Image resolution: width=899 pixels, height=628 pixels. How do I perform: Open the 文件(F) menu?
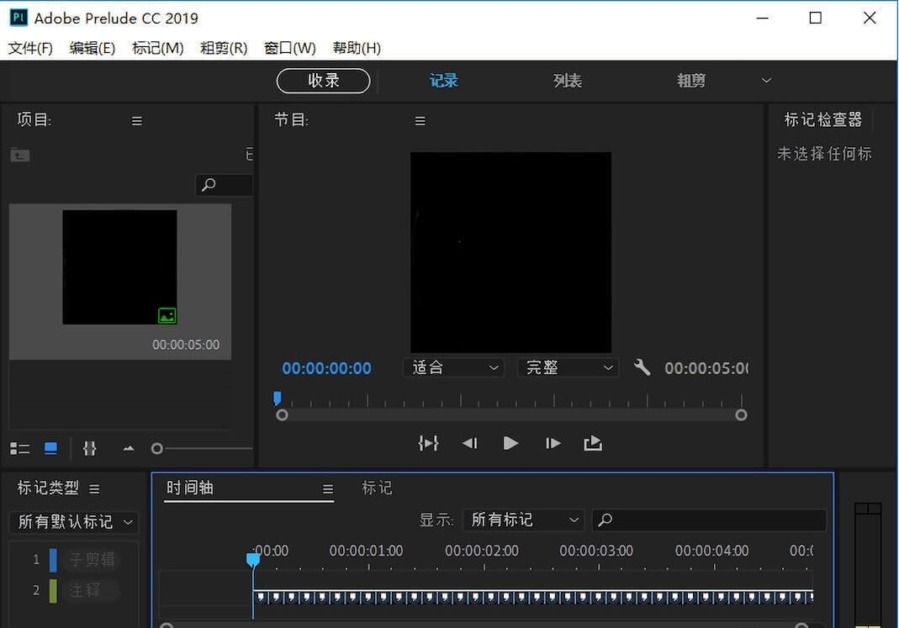point(30,48)
